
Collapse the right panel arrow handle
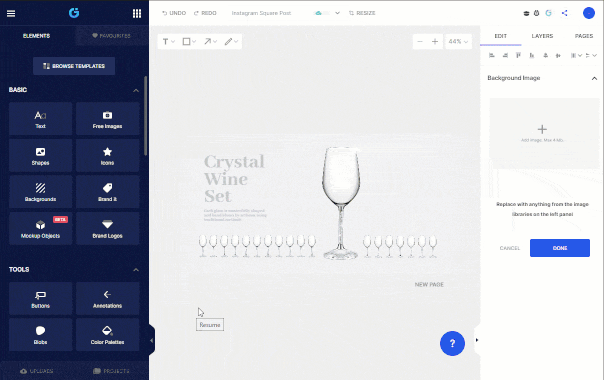point(477,340)
